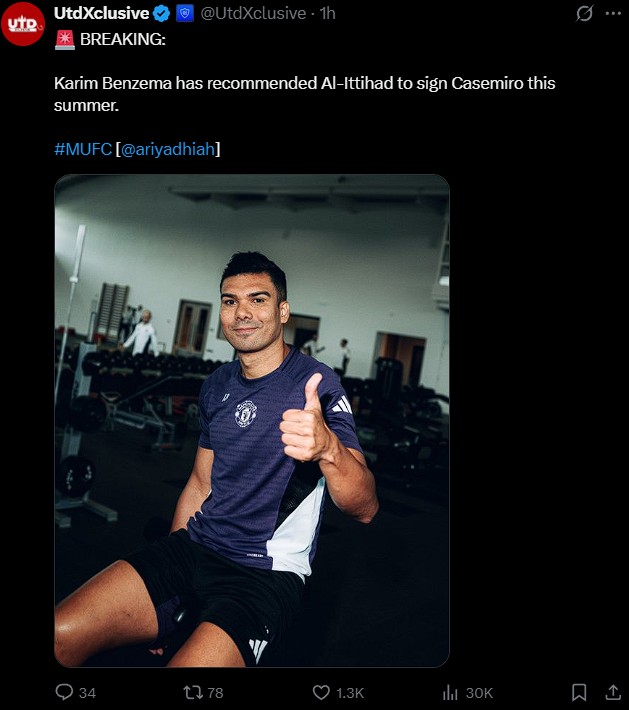629x710 pixels.
Task: Open the #MUFC hashtag link
Action: click(83, 149)
